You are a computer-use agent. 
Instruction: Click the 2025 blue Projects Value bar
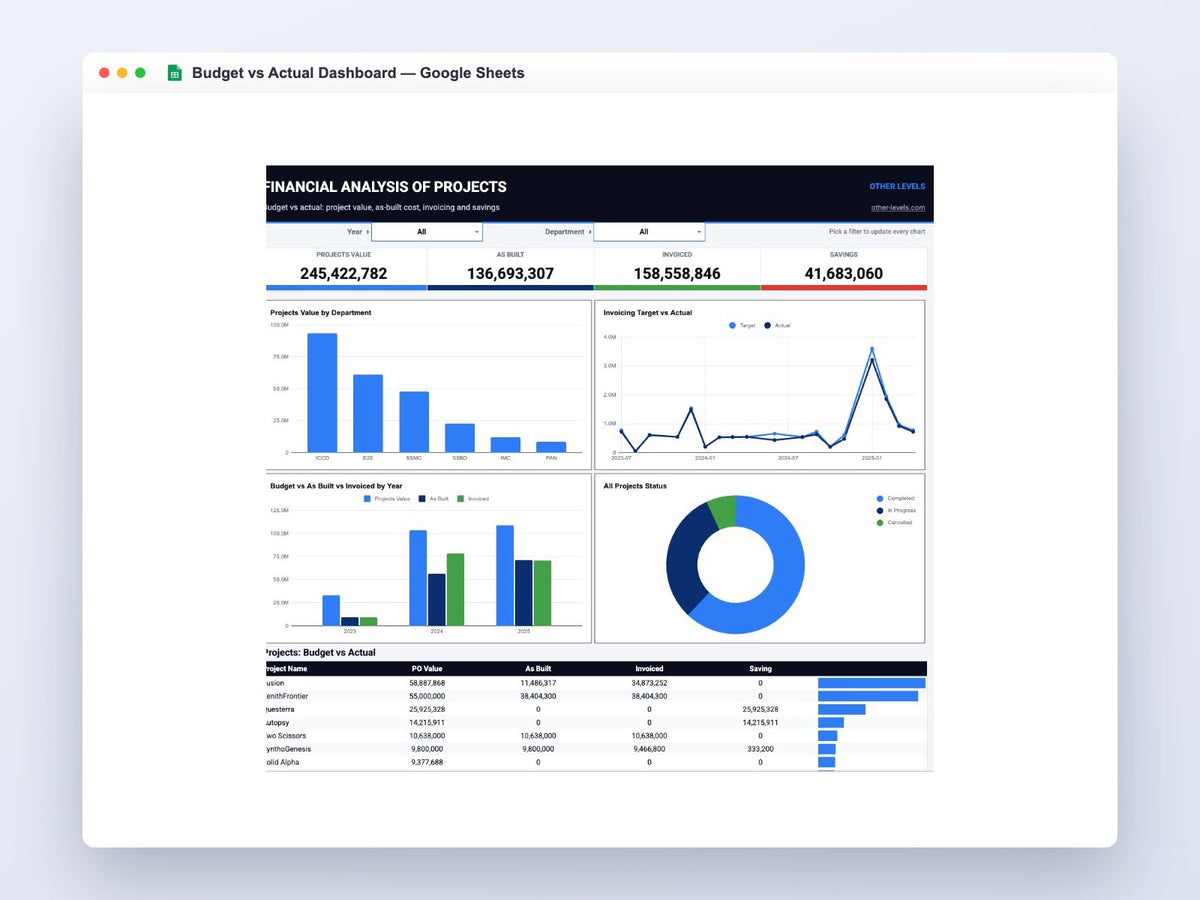505,576
